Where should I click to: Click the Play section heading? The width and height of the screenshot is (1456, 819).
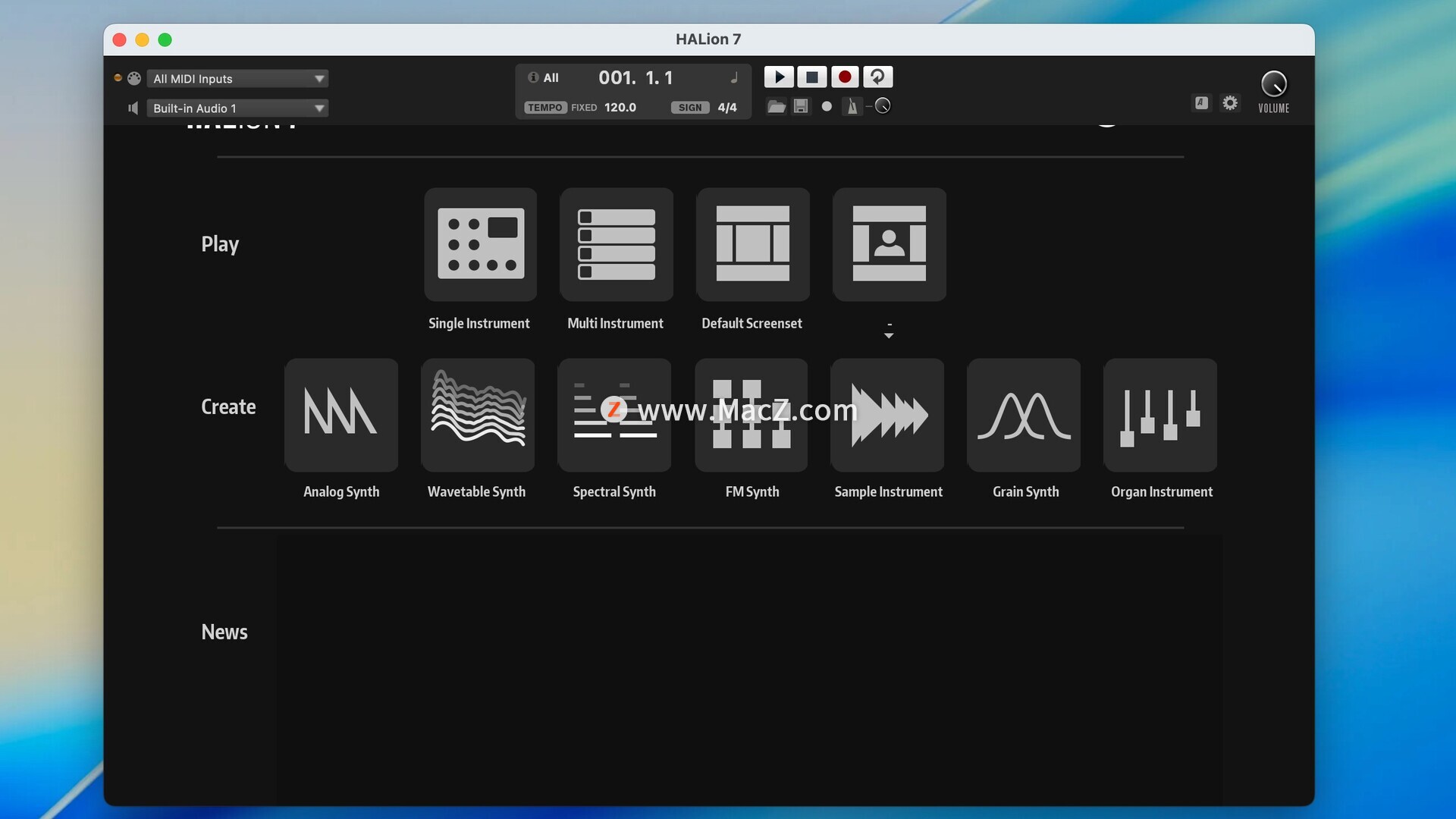coord(220,245)
